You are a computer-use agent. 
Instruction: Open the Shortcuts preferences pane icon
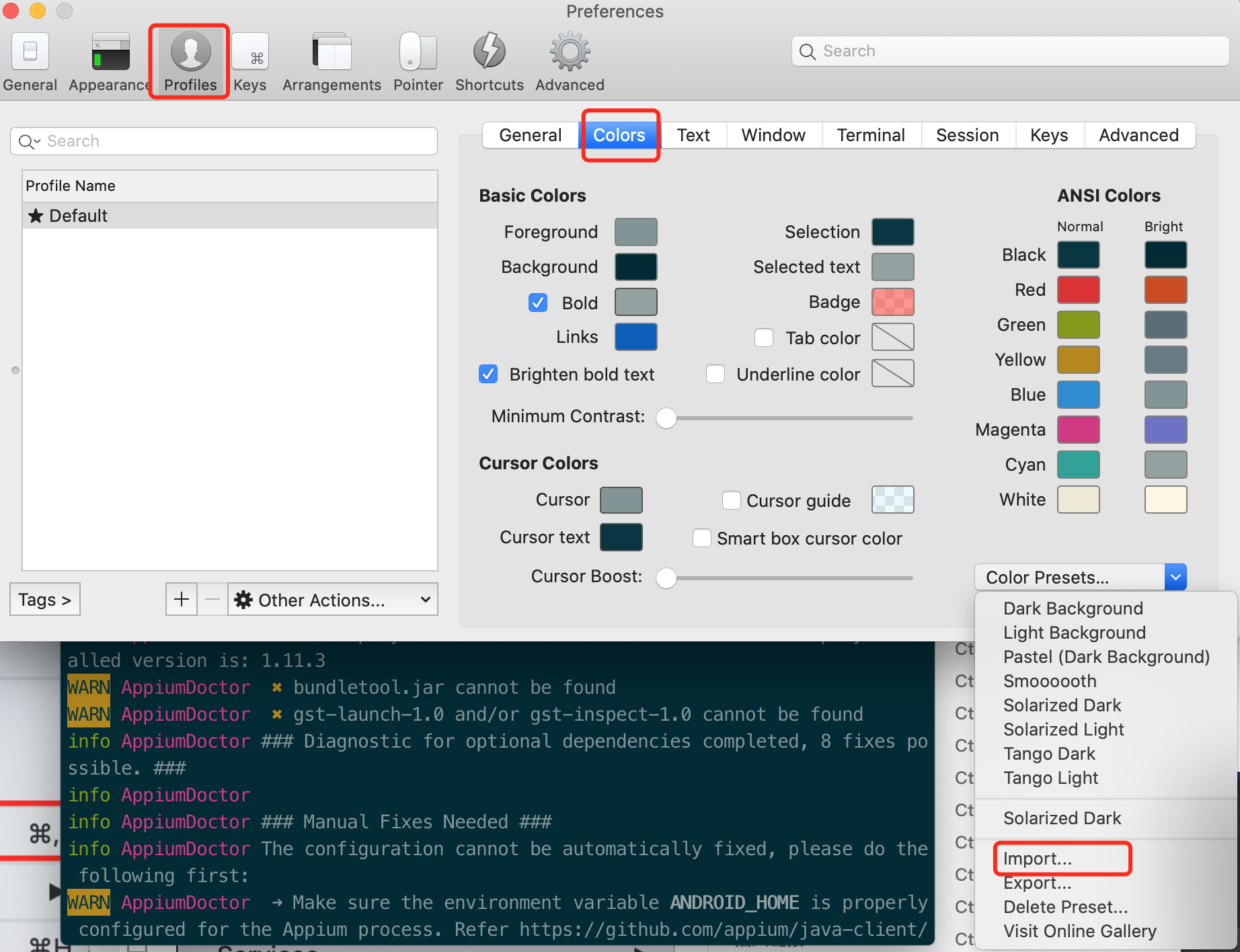(x=490, y=51)
